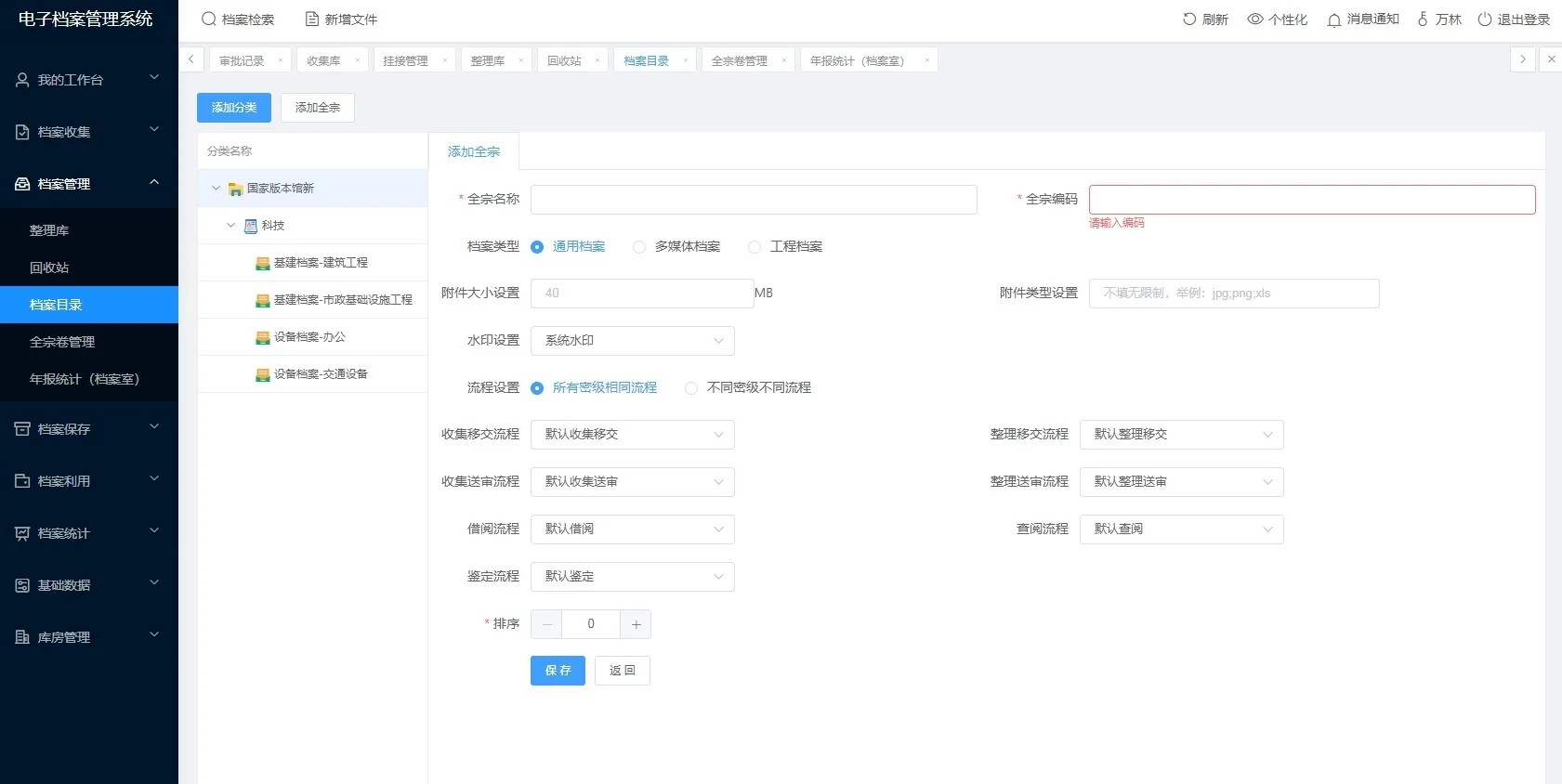Select 所有密级相同流程 radio option
Image resolution: width=1562 pixels, height=784 pixels.
tap(537, 388)
